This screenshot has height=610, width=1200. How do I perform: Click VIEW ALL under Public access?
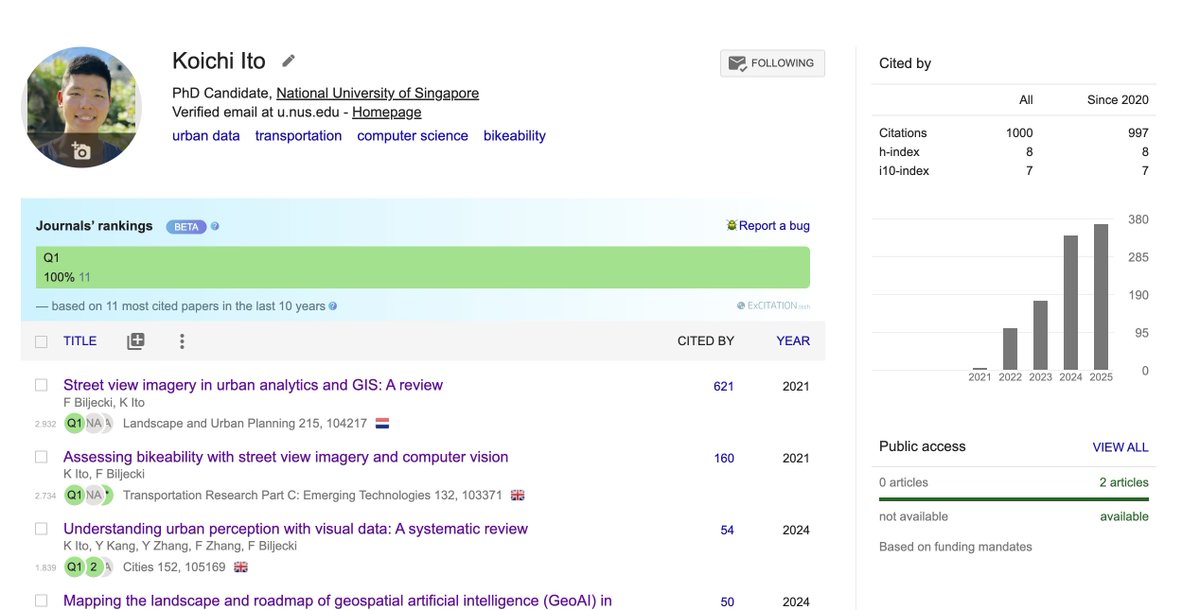click(1120, 447)
